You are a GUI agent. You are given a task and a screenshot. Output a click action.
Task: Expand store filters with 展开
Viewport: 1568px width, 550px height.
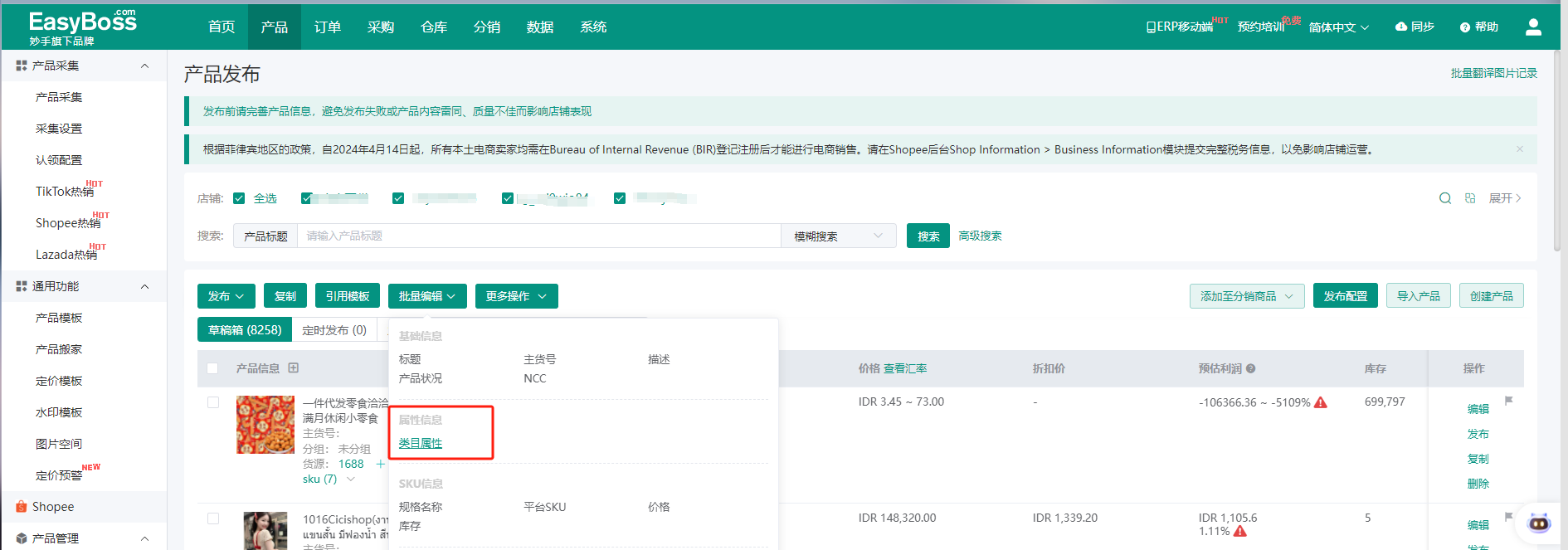coord(1505,198)
